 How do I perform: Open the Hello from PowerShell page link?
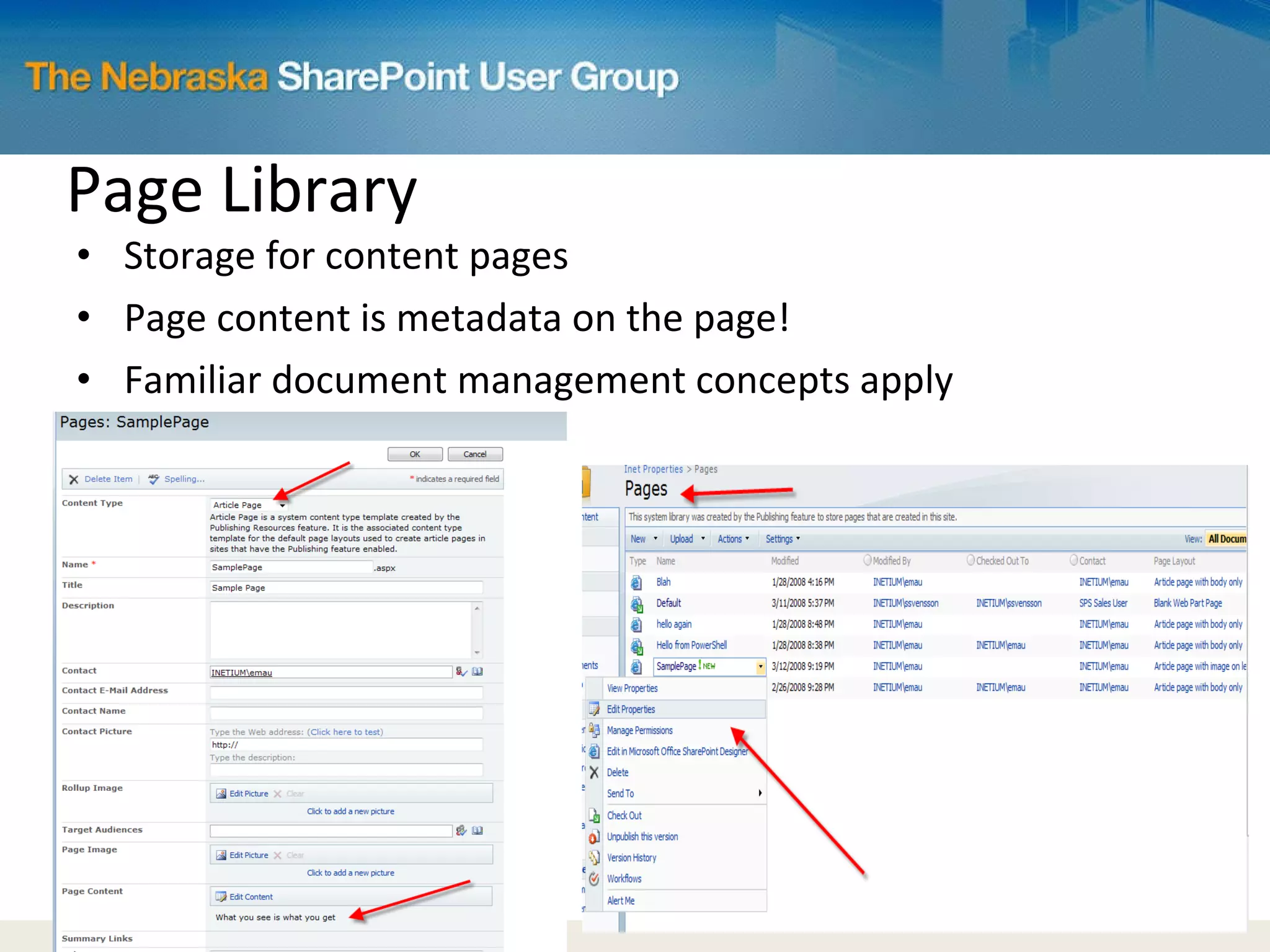691,645
